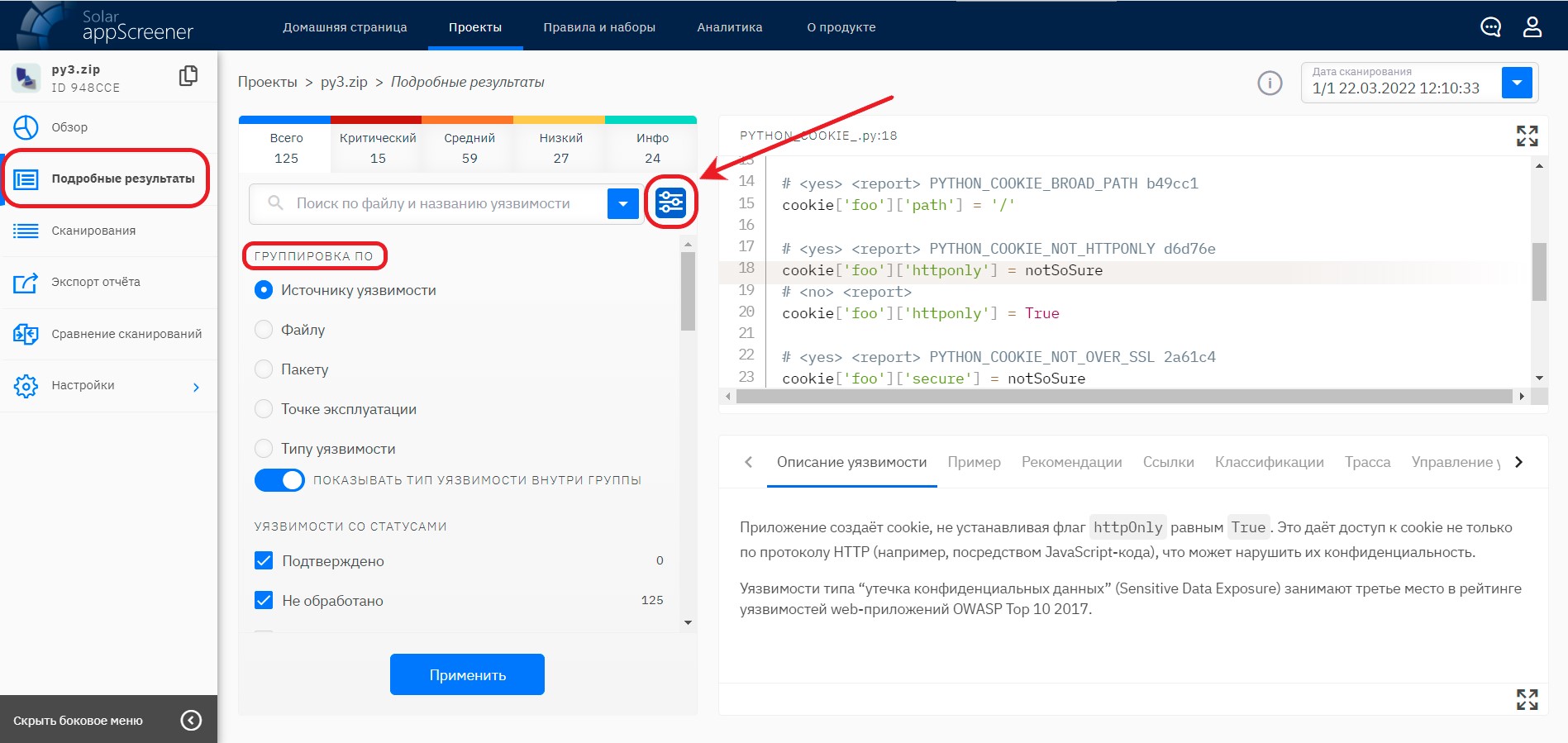This screenshot has height=743, width=1568.
Task: Open Сканирования in the sidebar
Action: click(108, 231)
